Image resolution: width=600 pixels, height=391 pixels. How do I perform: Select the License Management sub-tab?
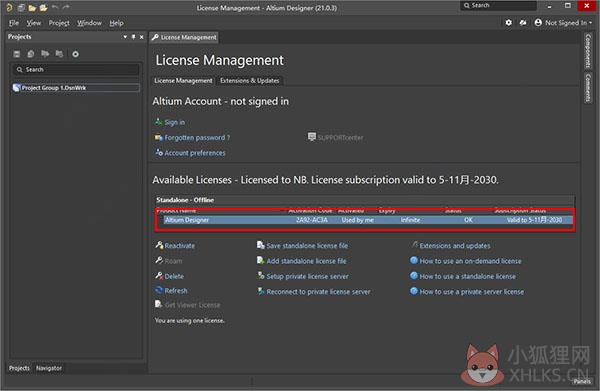pos(183,81)
